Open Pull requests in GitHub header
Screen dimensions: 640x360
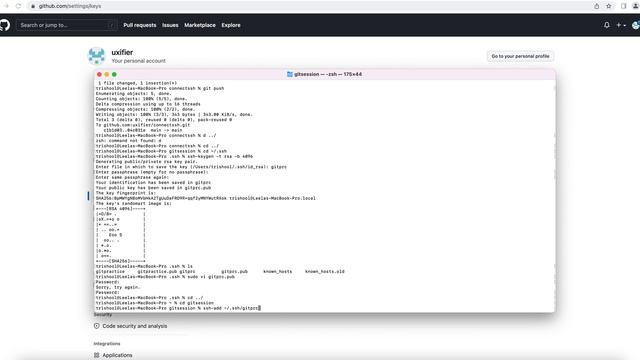coord(140,25)
